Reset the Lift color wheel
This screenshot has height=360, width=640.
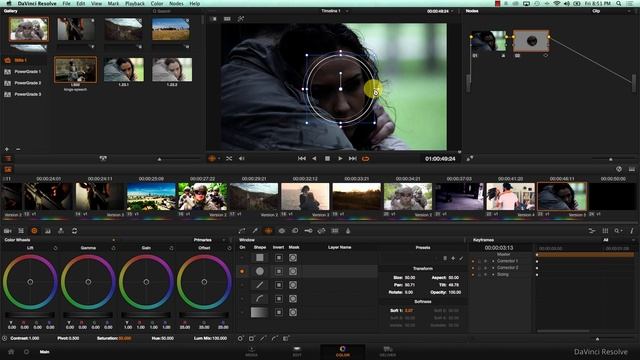click(55, 248)
